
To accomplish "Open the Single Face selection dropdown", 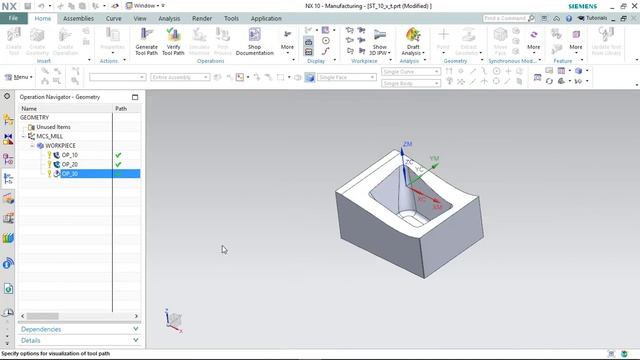I will coord(347,77).
